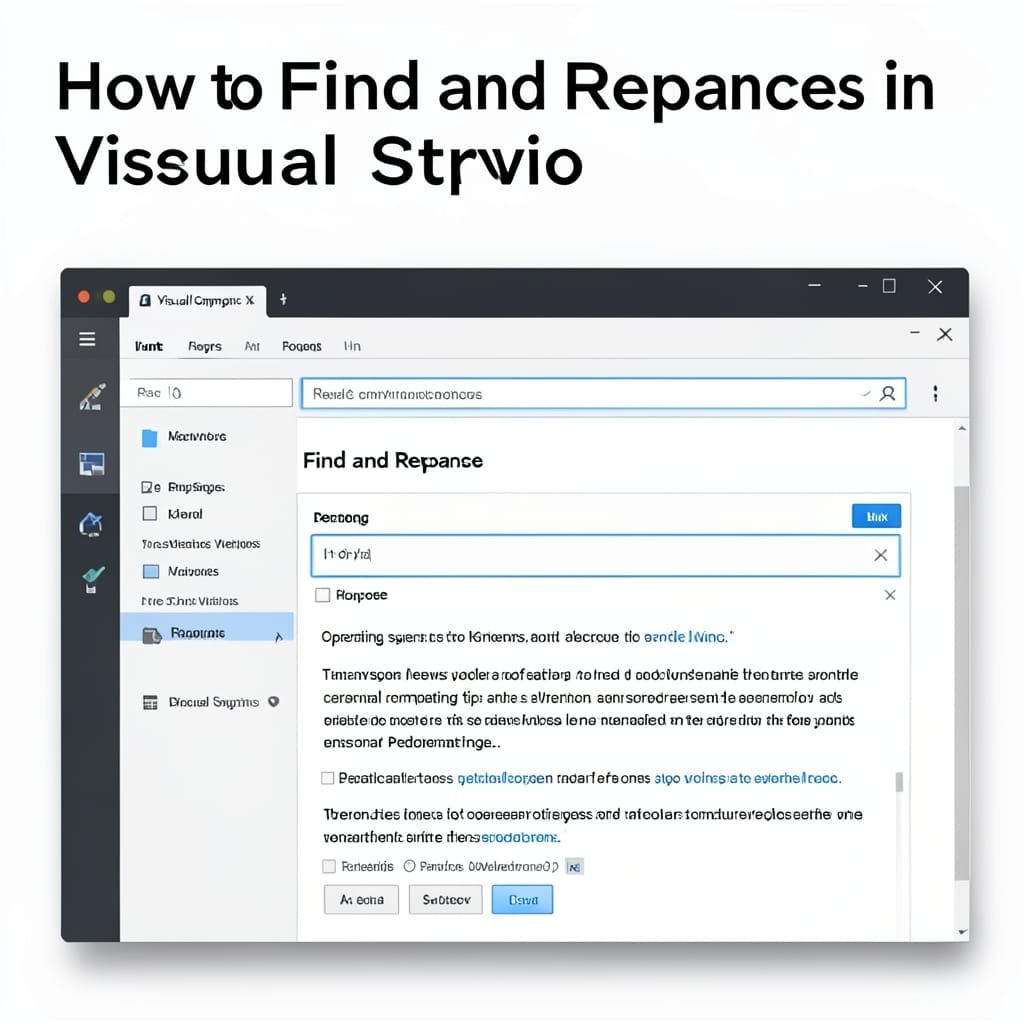Click the blue folder icon next to Macivnore

[150, 438]
